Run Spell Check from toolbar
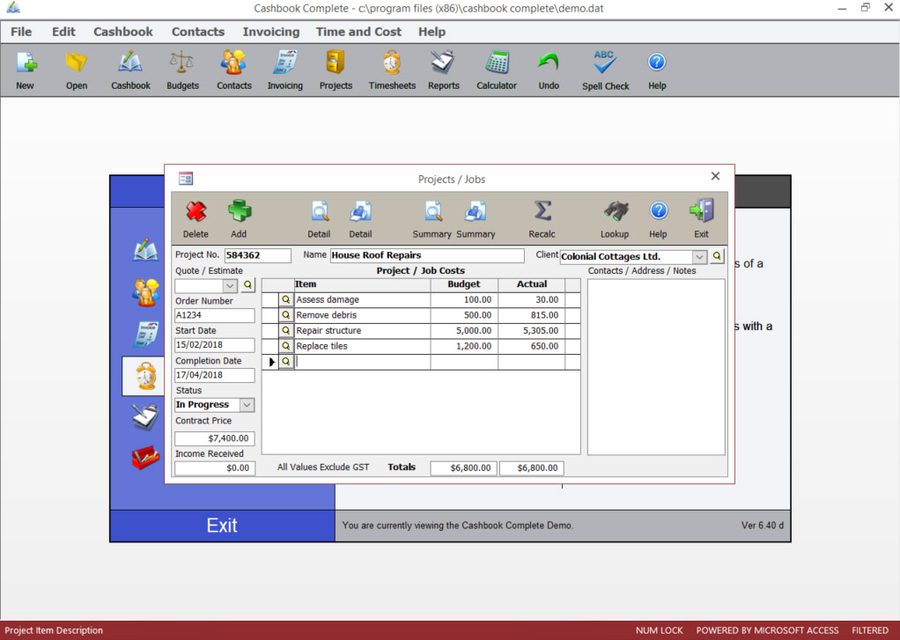 tap(604, 63)
